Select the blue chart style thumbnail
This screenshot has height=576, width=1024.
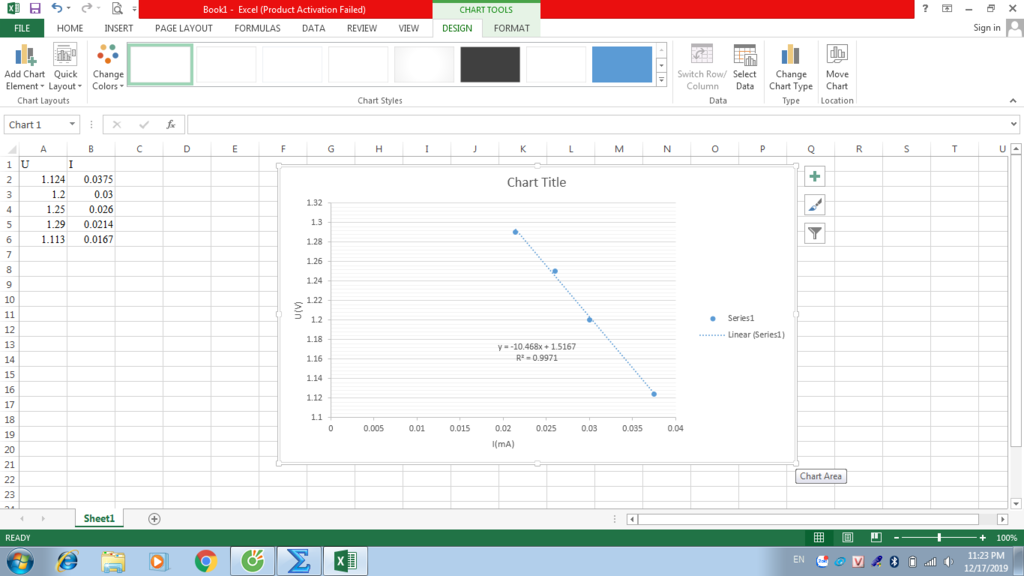pyautogui.click(x=622, y=64)
